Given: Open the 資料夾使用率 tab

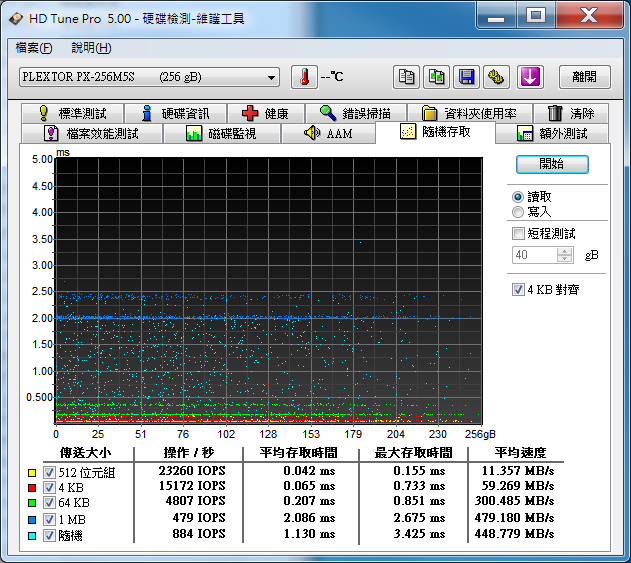Looking at the screenshot, I should pyautogui.click(x=470, y=113).
